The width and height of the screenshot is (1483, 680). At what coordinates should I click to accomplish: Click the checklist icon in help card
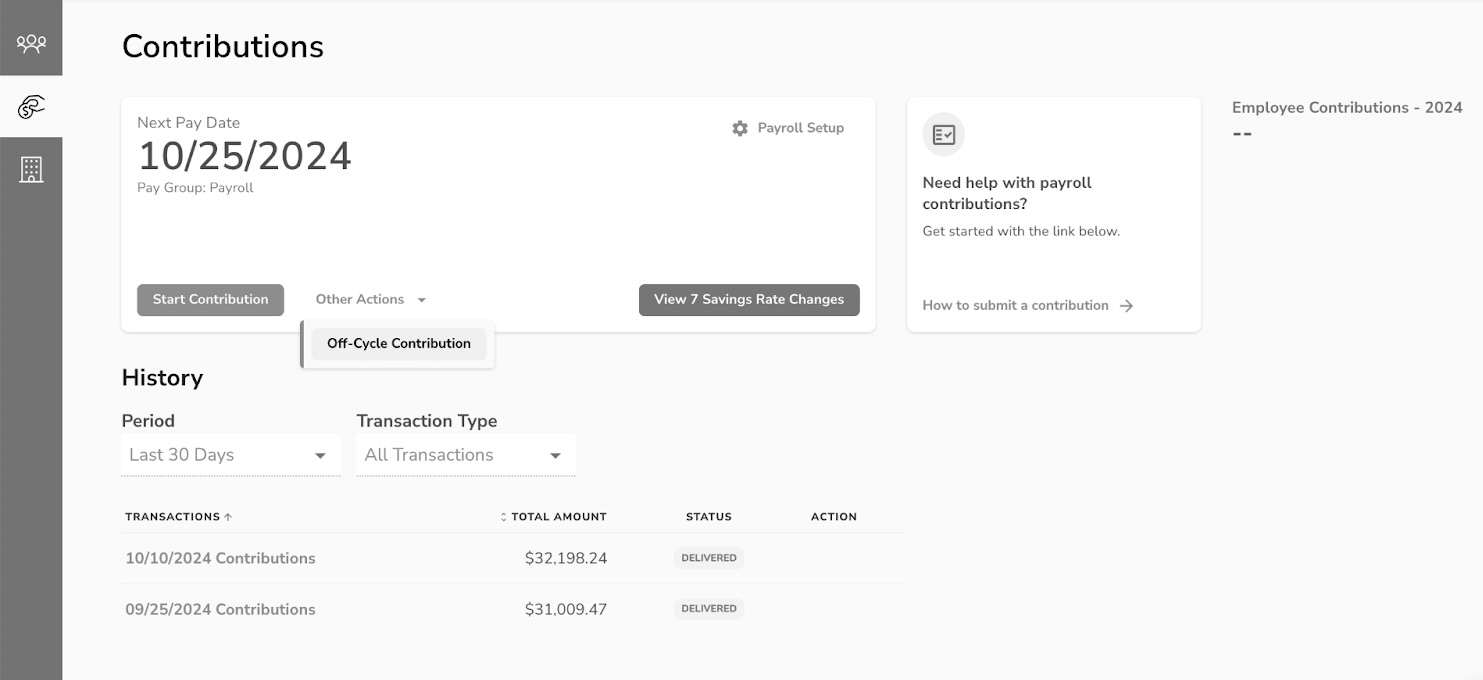(x=943, y=134)
